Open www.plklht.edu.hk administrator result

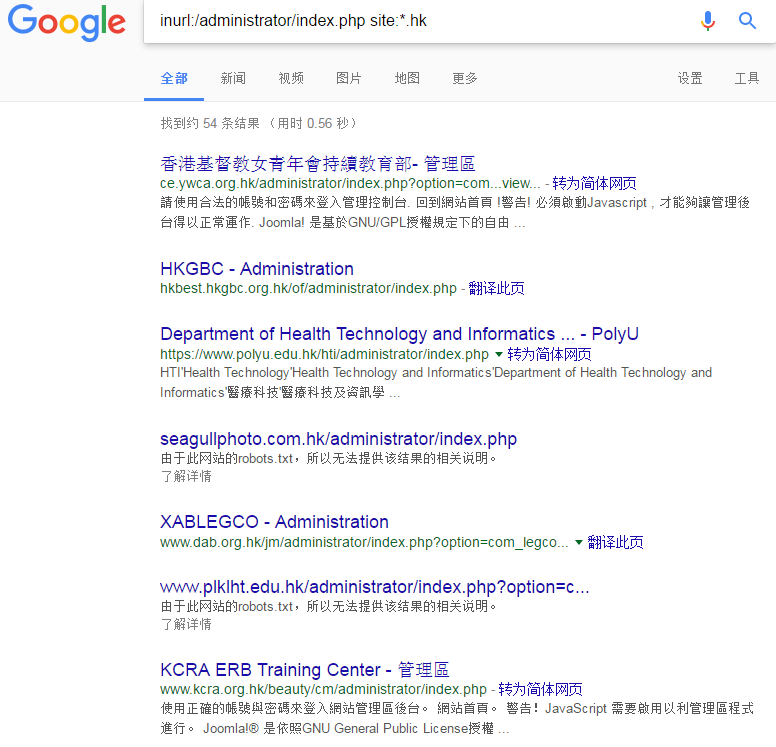point(375,587)
